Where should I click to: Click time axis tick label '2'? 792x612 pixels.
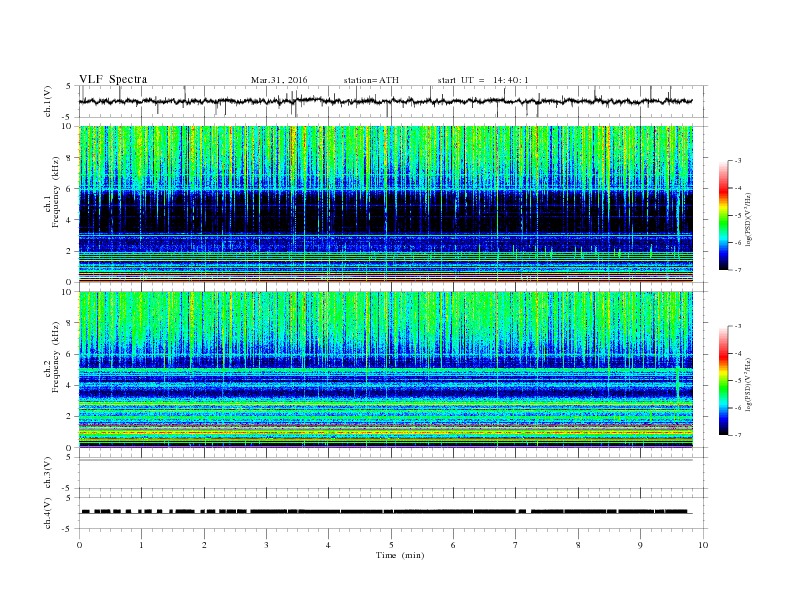(204, 545)
